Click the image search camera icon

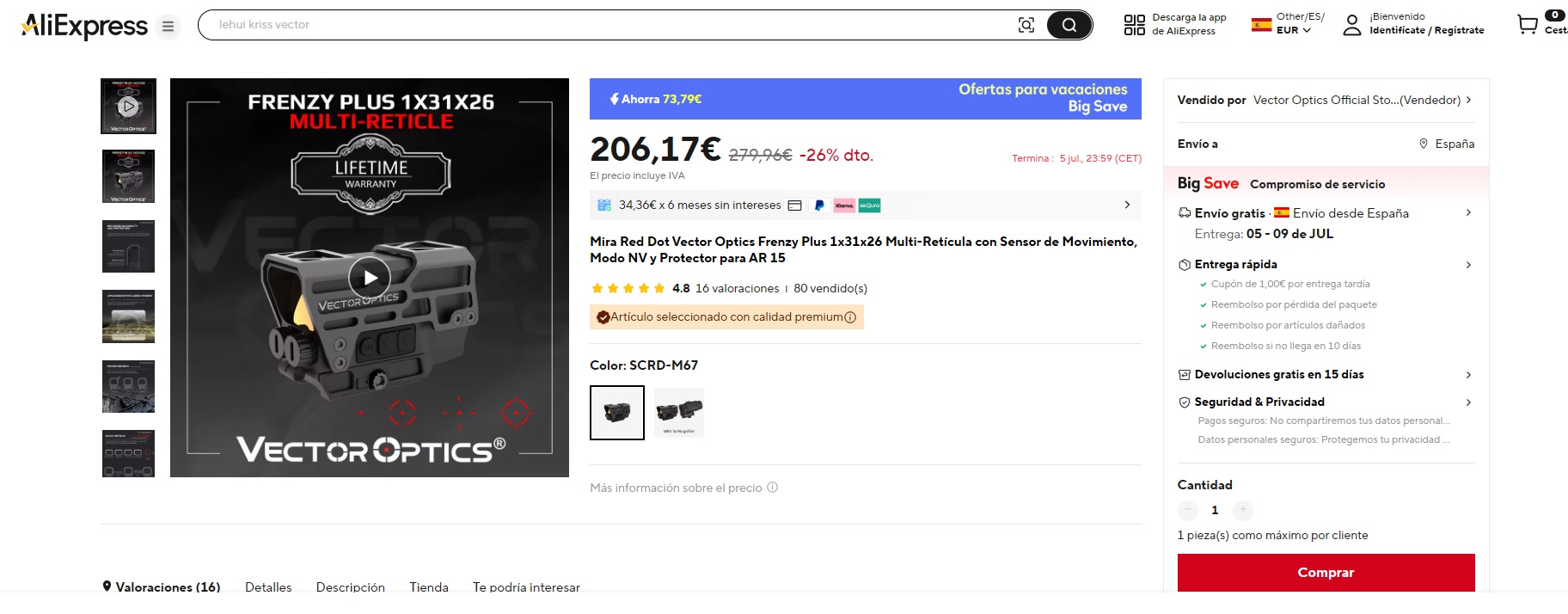tap(1026, 25)
